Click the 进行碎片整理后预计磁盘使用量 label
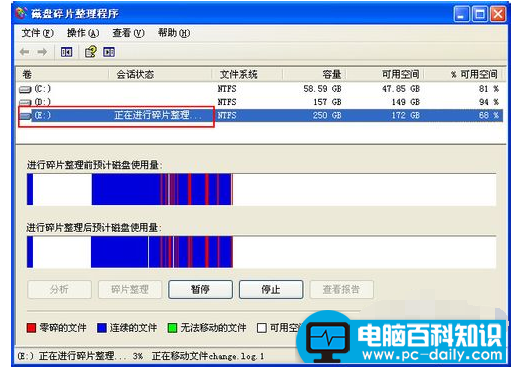The image size is (511, 368). (x=94, y=228)
